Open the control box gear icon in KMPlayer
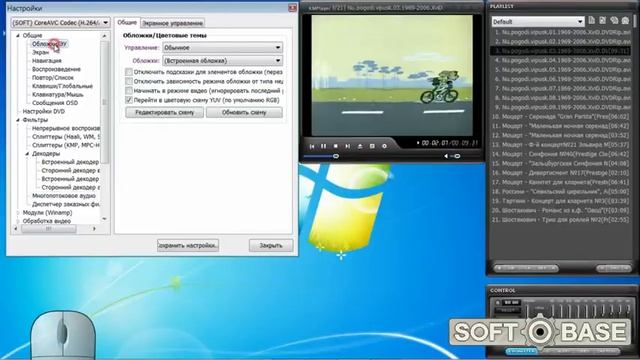 384,146
